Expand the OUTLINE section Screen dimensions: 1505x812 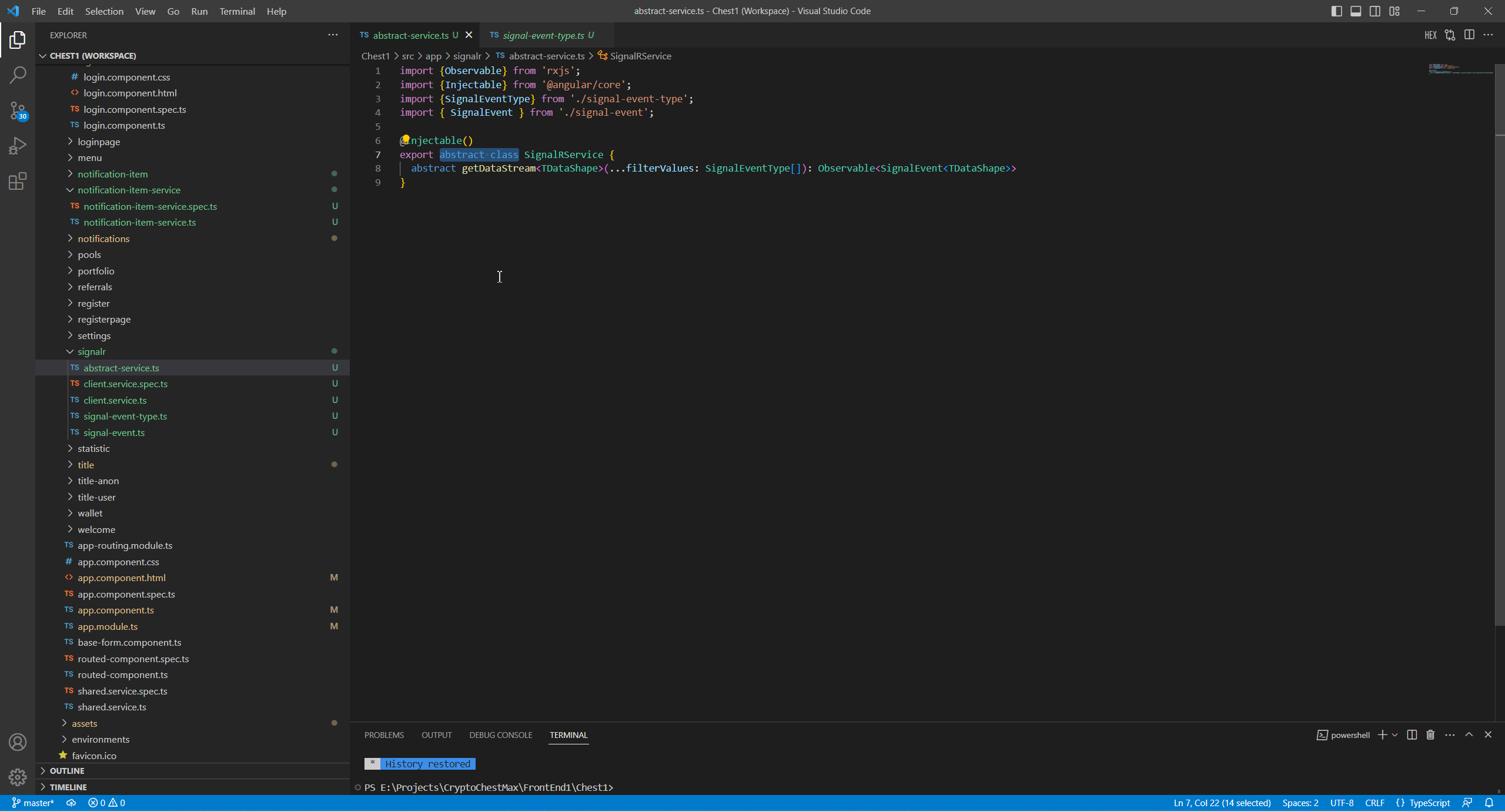pyautogui.click(x=67, y=770)
